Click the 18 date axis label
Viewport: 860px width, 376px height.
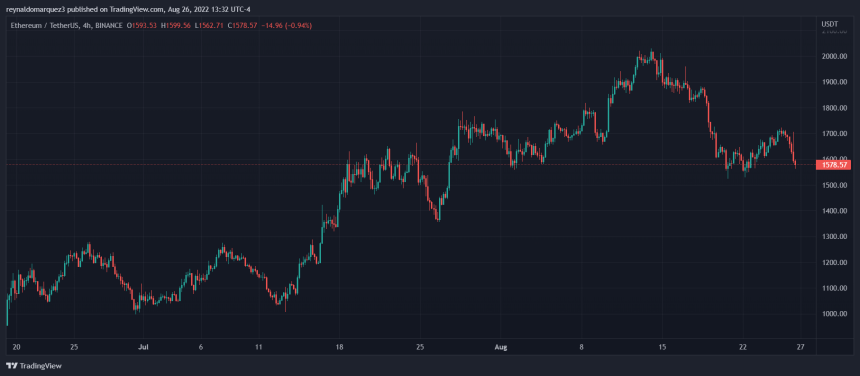tap(339, 347)
